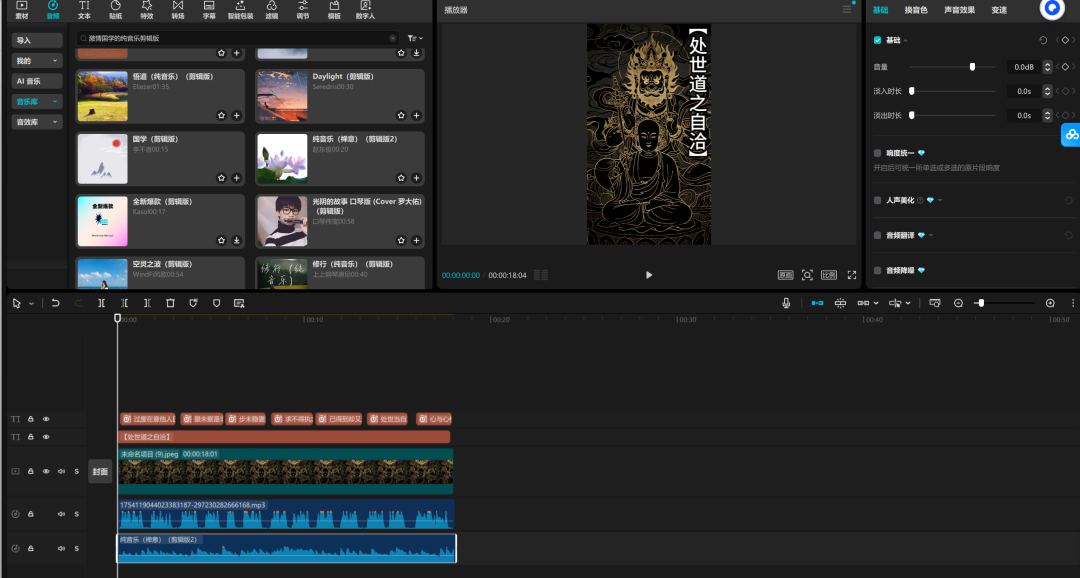This screenshot has width=1080, height=578.
Task: Hide the 【处世道之自洽】 text track
Action: tap(46, 437)
